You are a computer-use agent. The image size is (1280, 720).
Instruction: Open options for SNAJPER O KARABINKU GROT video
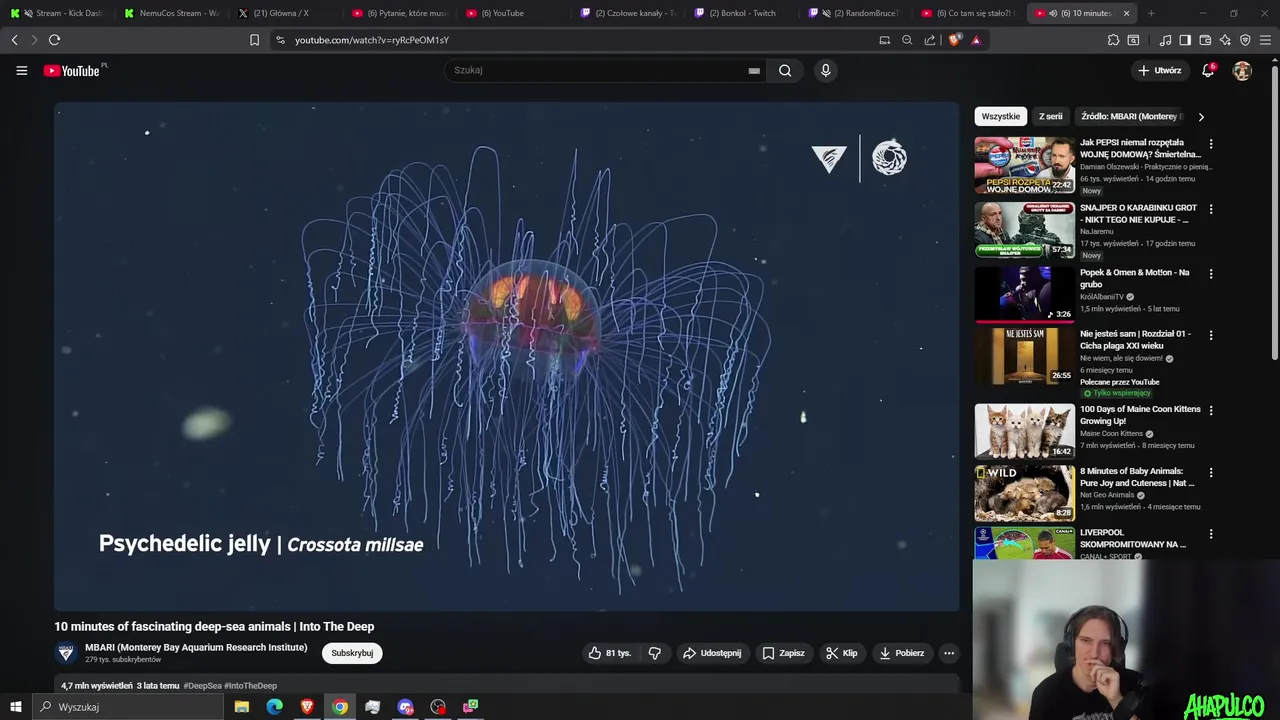pos(1211,209)
